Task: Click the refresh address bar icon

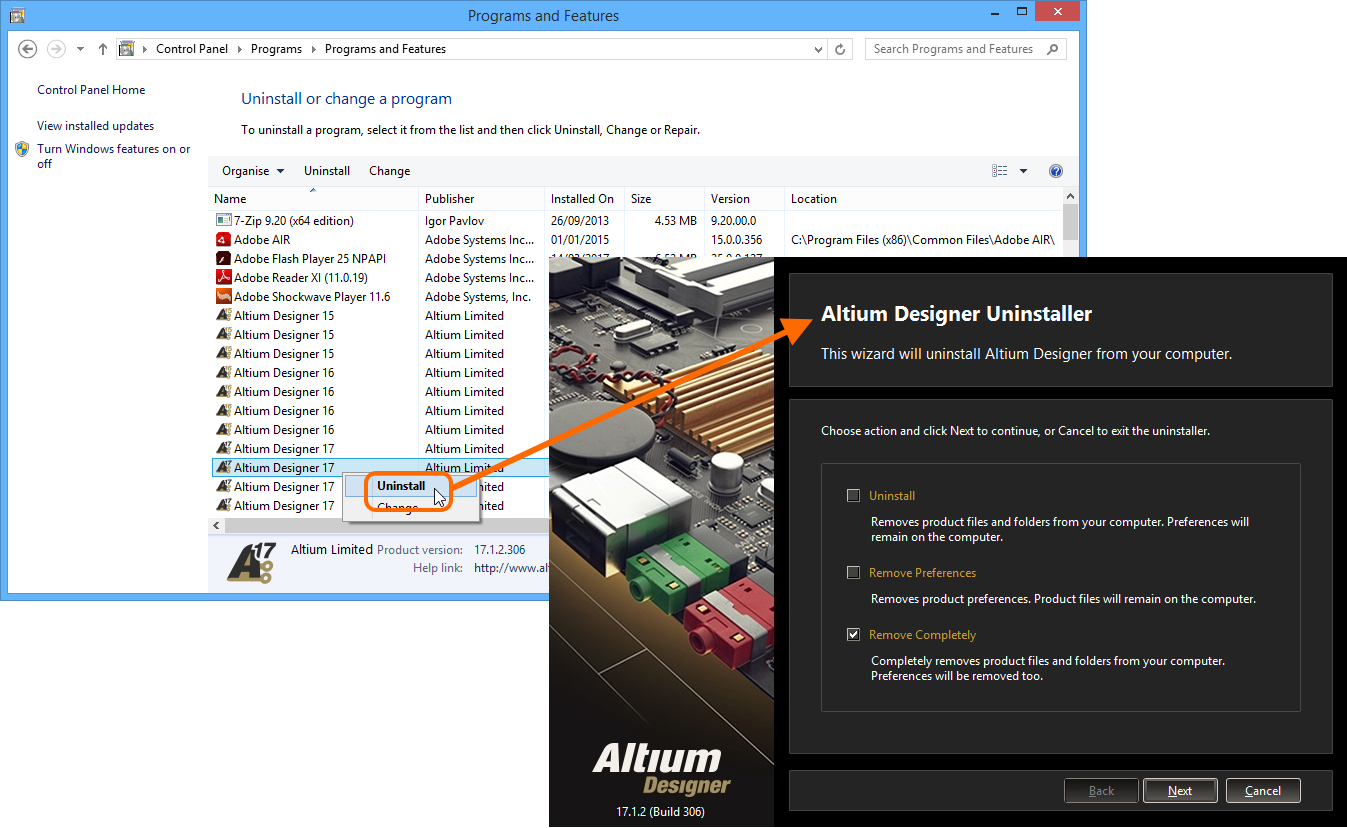Action: (x=841, y=49)
